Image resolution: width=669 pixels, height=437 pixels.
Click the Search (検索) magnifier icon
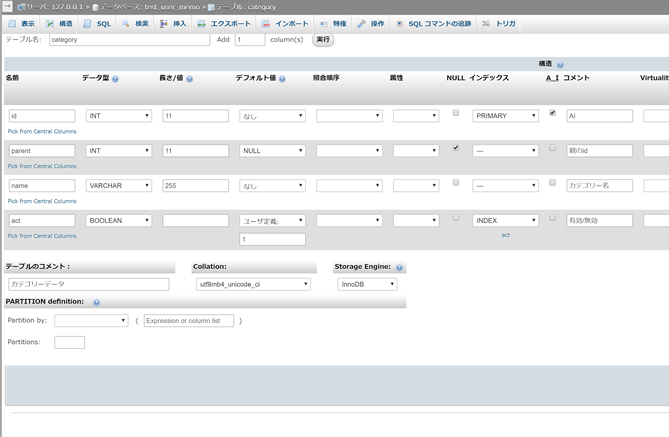(125, 23)
